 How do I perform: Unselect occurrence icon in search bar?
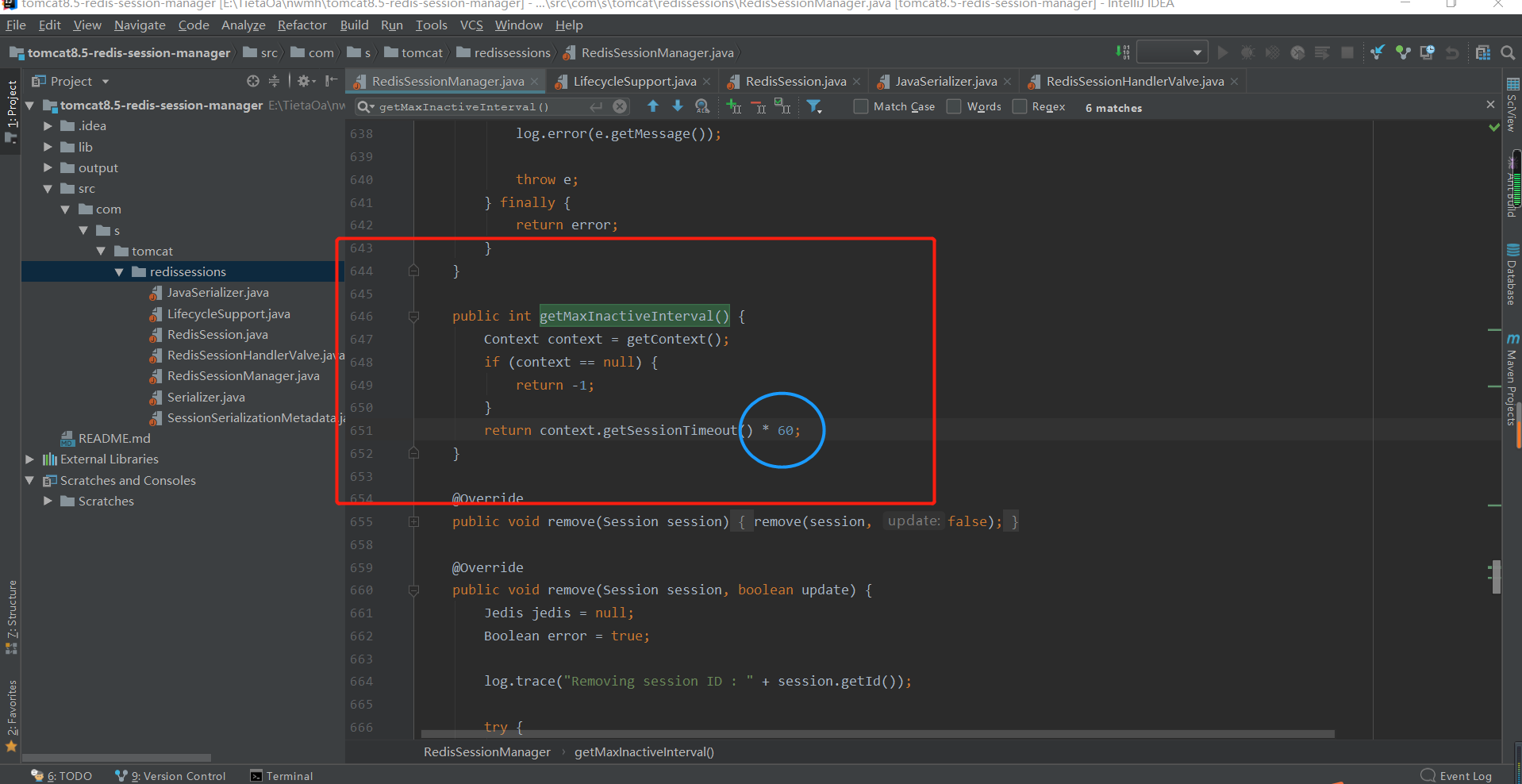pyautogui.click(x=759, y=106)
